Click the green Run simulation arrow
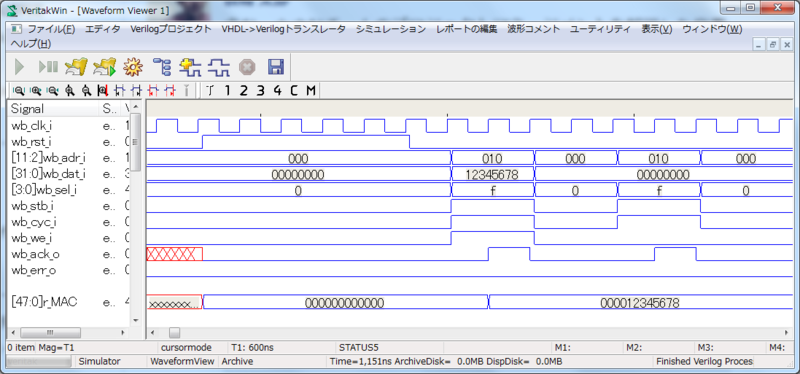 pyautogui.click(x=19, y=67)
